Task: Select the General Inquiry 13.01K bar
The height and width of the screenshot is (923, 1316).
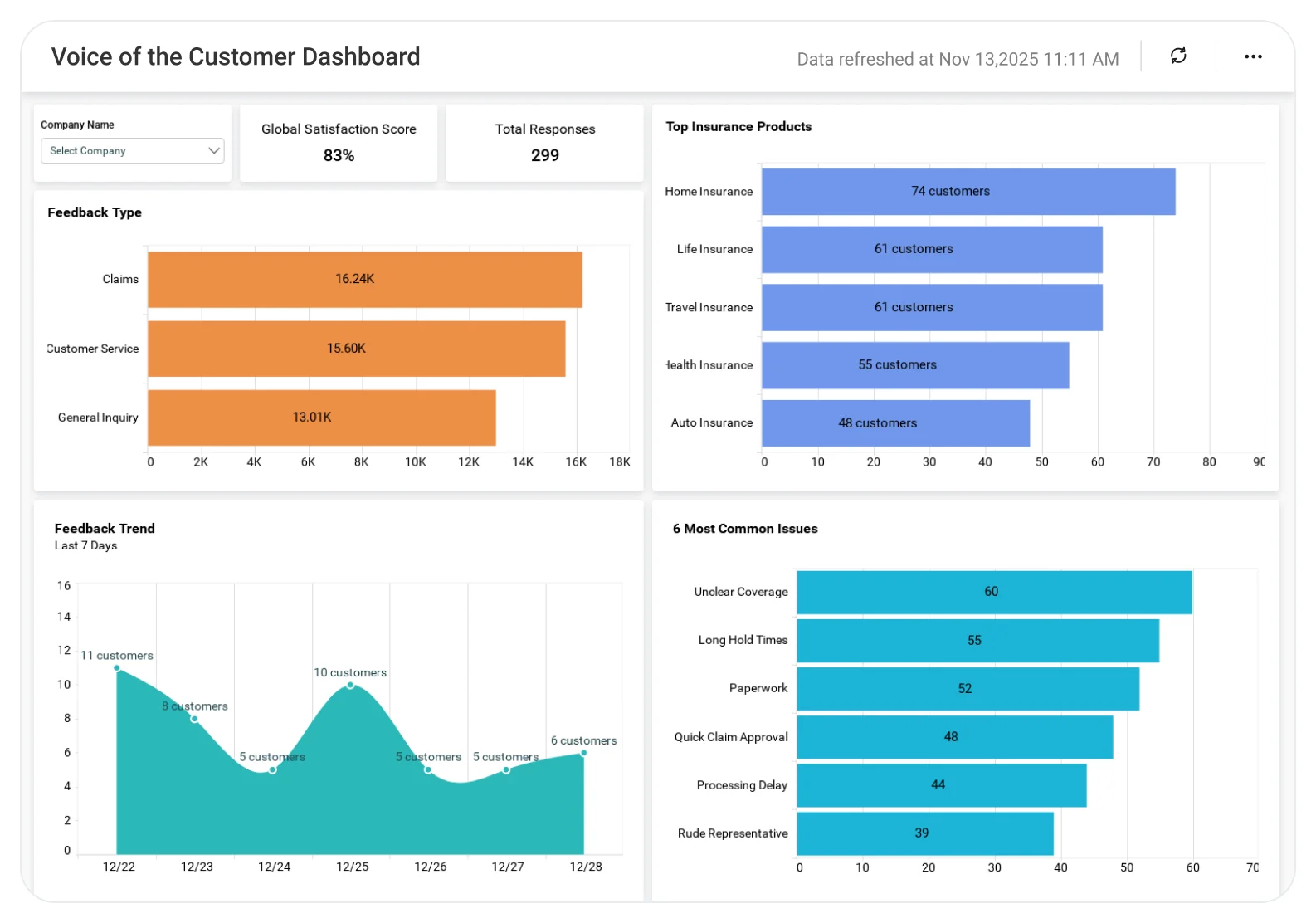Action: [x=322, y=418]
